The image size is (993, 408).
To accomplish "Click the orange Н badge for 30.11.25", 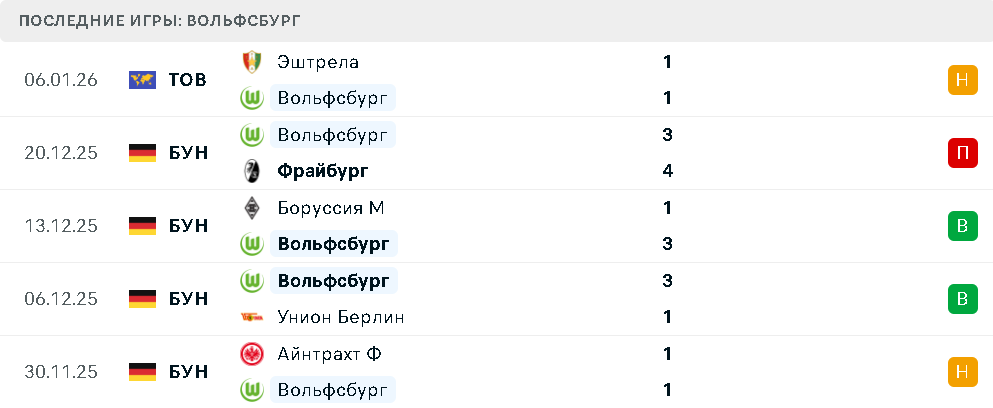I will point(962,371).
